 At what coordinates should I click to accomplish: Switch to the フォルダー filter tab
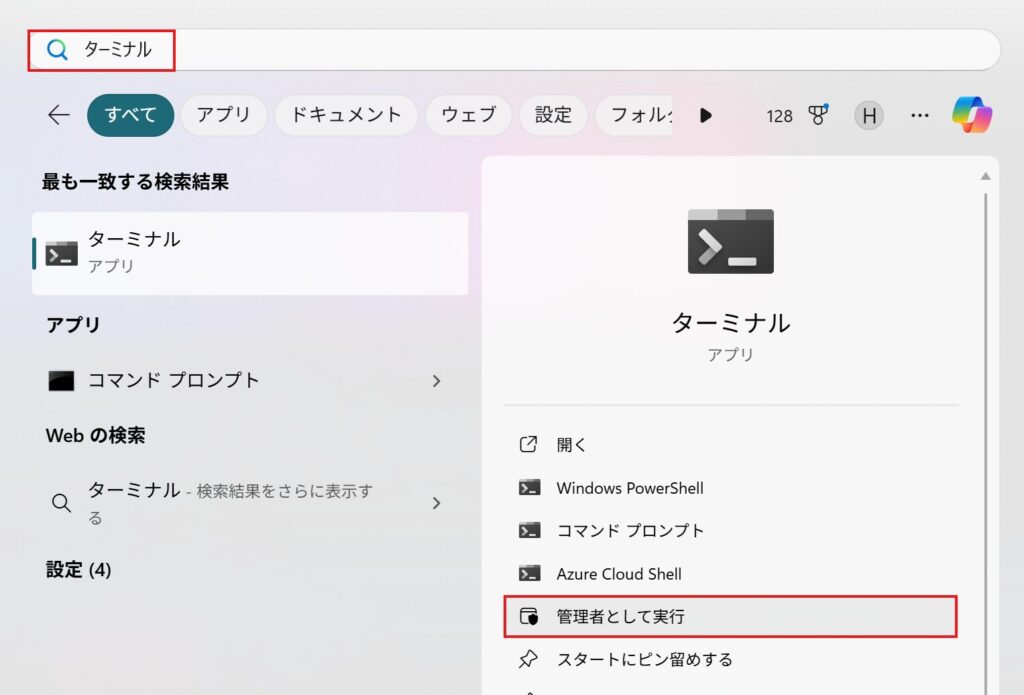pos(634,116)
